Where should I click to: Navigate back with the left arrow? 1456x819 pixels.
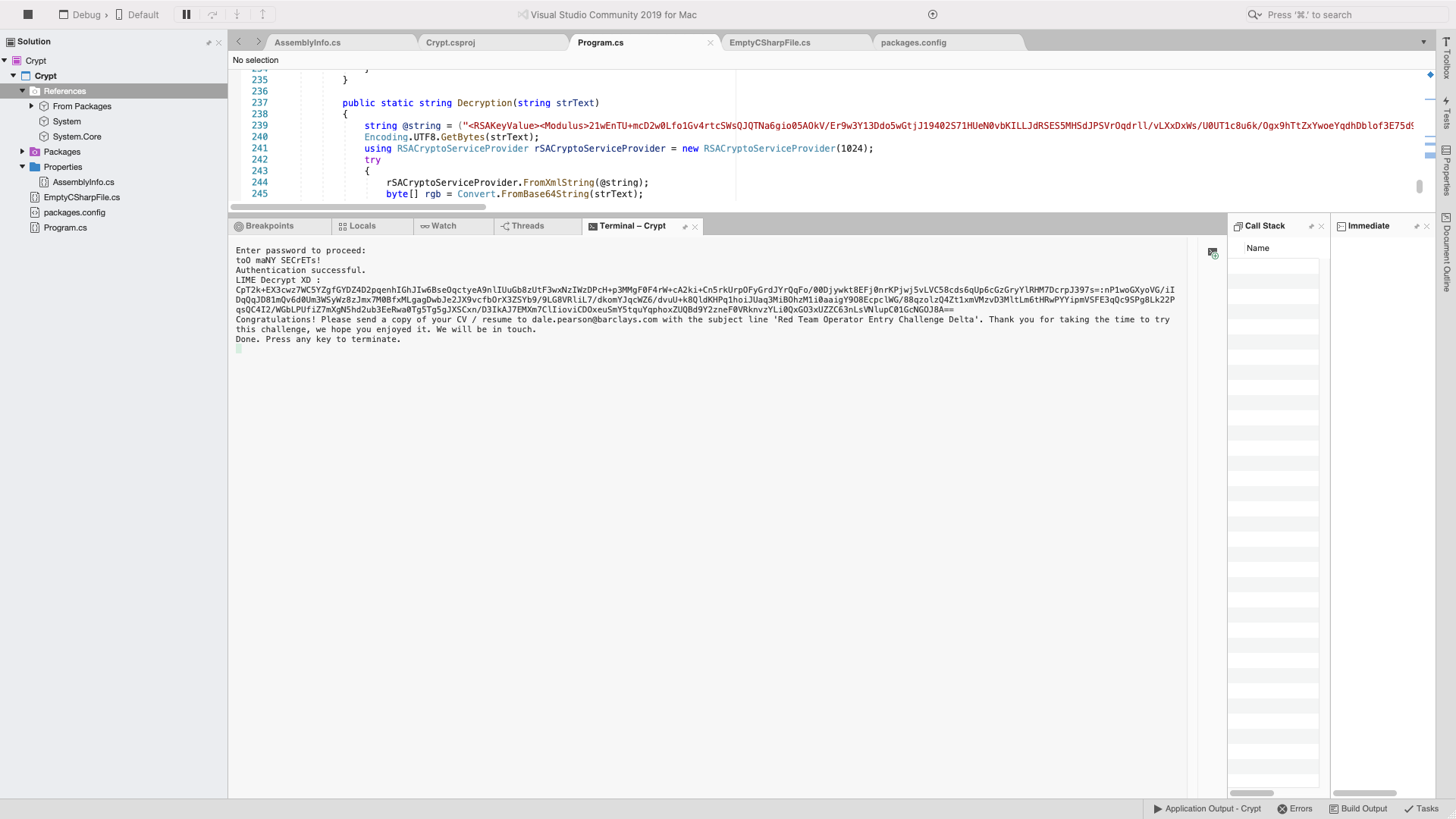(239, 42)
